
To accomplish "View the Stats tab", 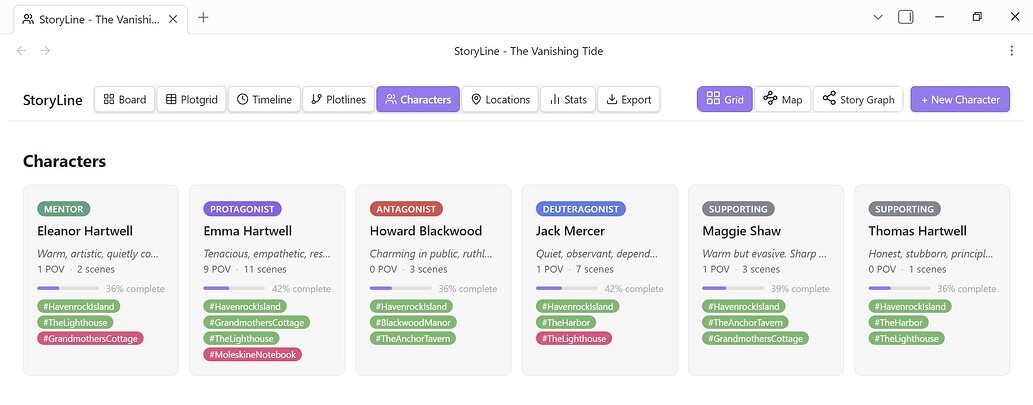I will pyautogui.click(x=568, y=99).
